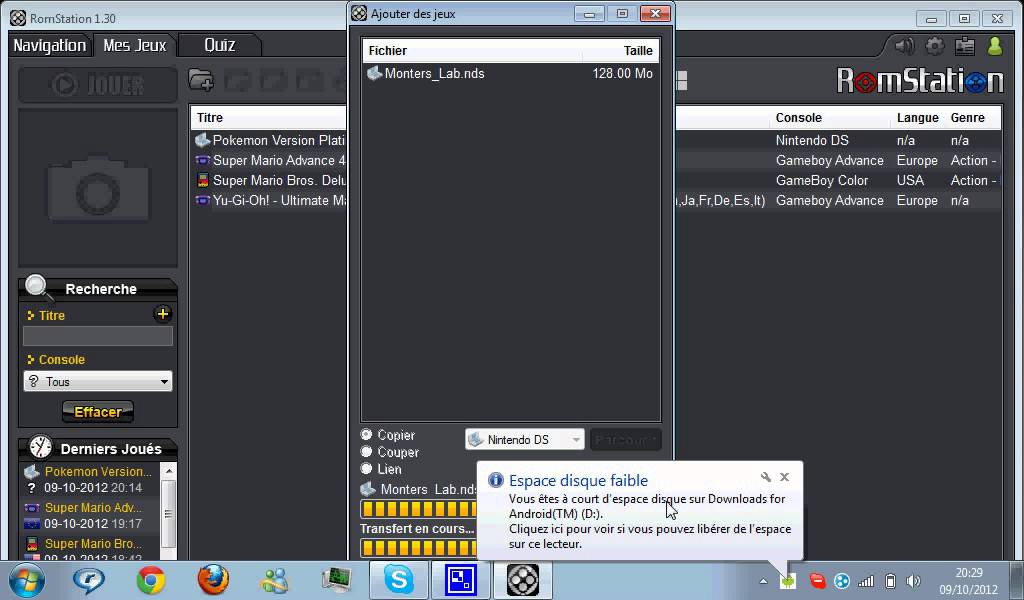Screen dimensions: 1024x600
Task: Open Skype from taskbar
Action: pos(398,580)
